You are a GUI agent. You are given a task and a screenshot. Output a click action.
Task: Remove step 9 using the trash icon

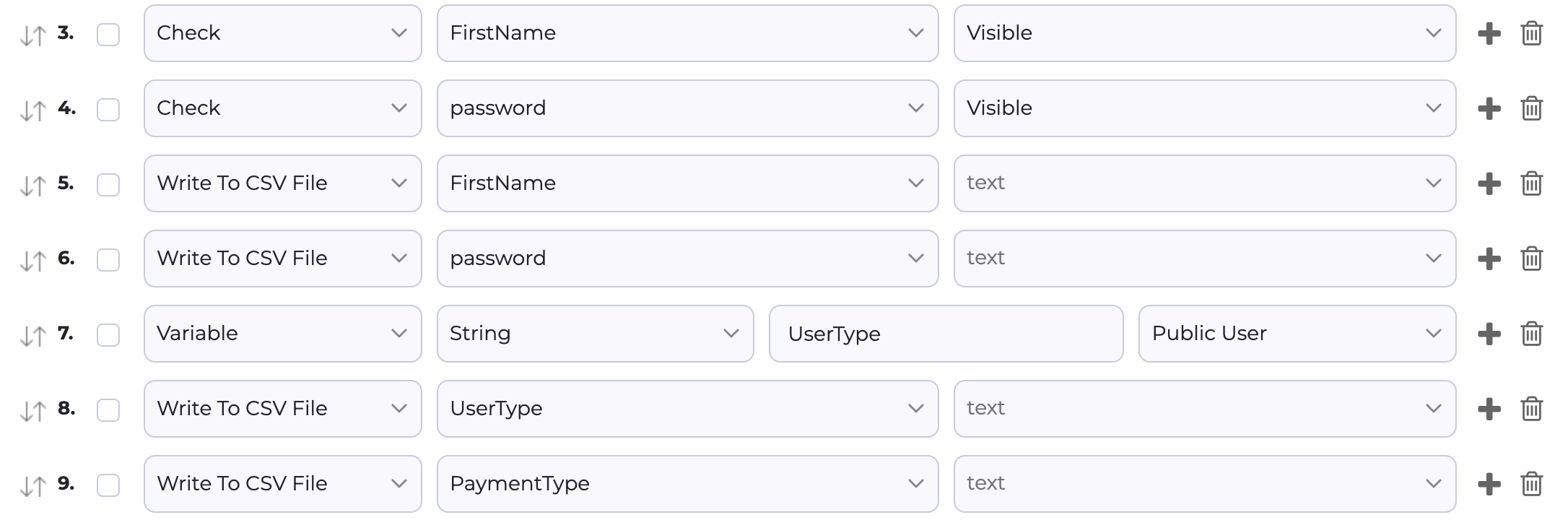point(1532,484)
